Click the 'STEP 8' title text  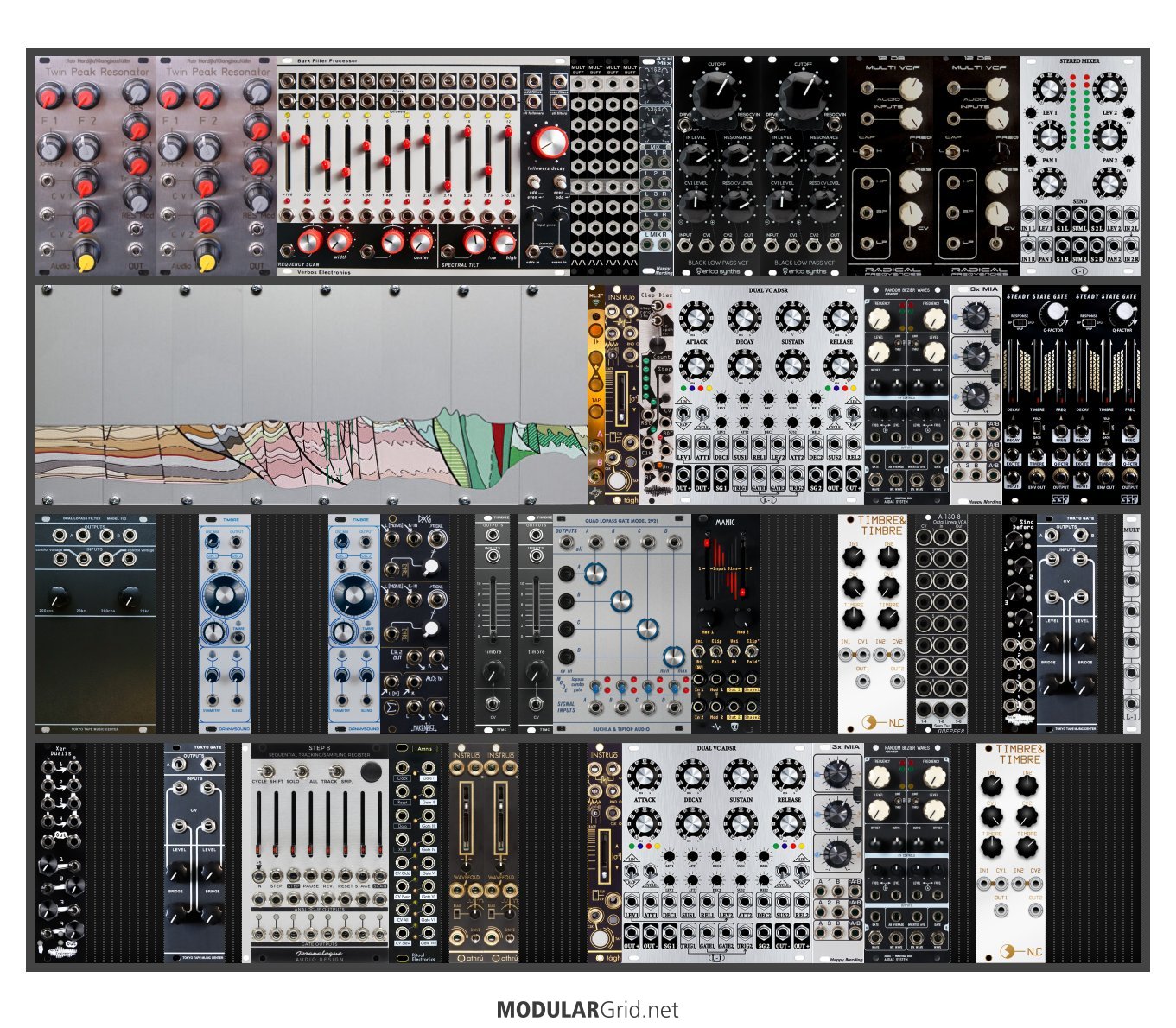[x=318, y=748]
